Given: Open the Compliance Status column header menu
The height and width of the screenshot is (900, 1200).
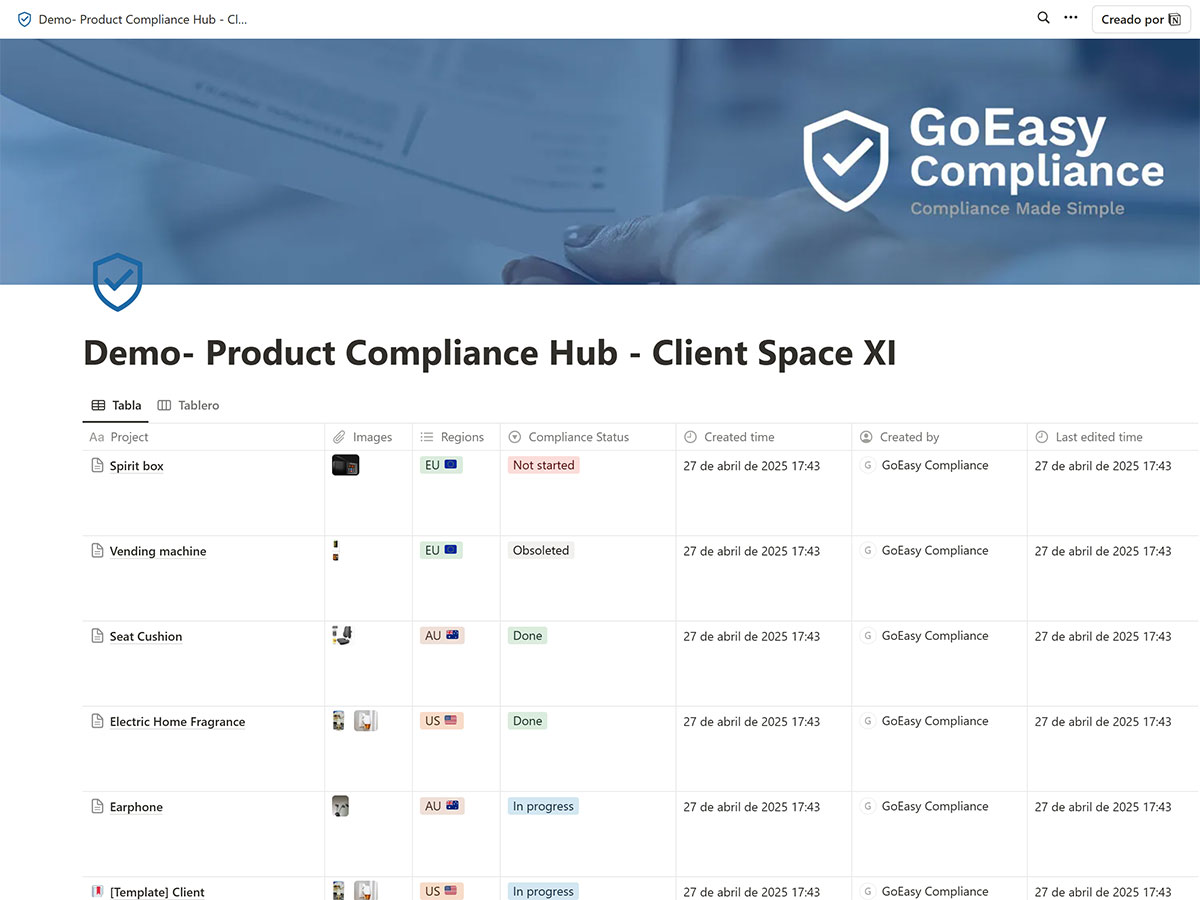Looking at the screenshot, I should (578, 437).
